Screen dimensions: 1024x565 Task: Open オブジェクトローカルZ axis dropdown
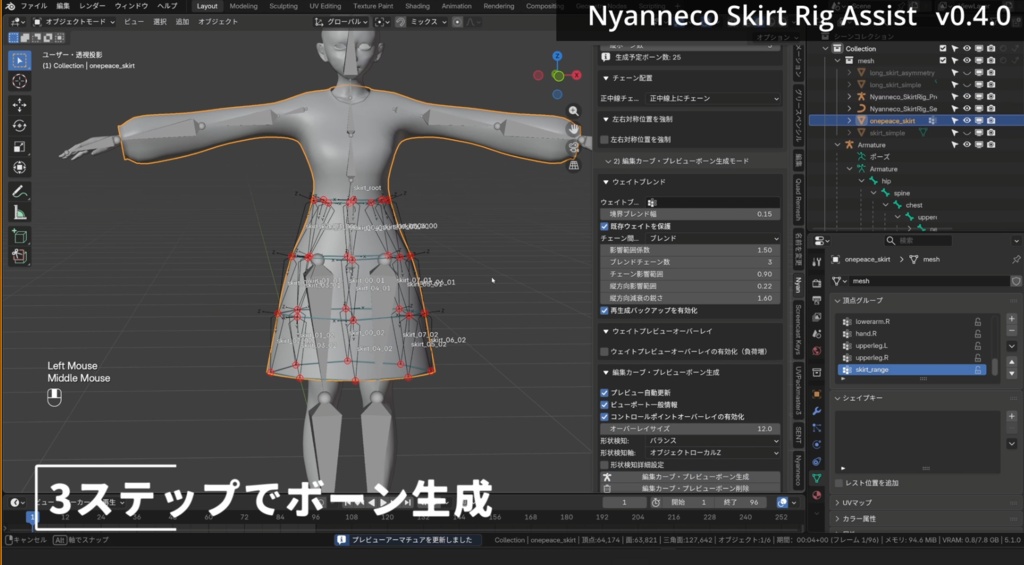tap(713, 453)
